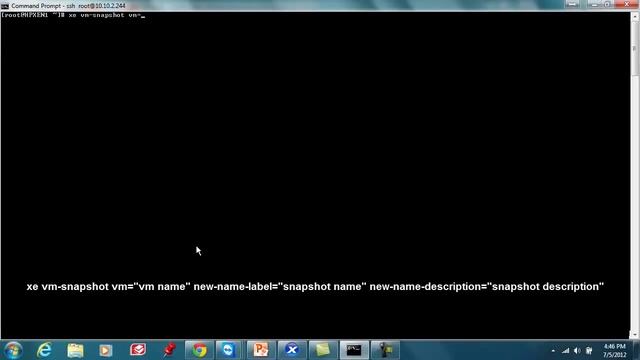The width and height of the screenshot is (640, 360).
Task: Switch to the blue X app (XenCenter) in taskbar
Action: pos(292,350)
